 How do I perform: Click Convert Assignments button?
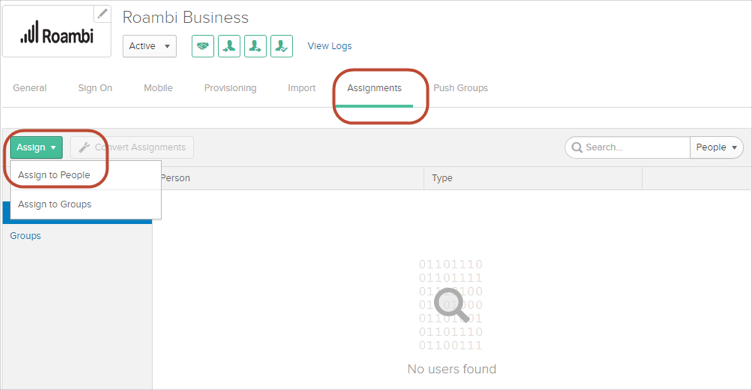tap(132, 147)
